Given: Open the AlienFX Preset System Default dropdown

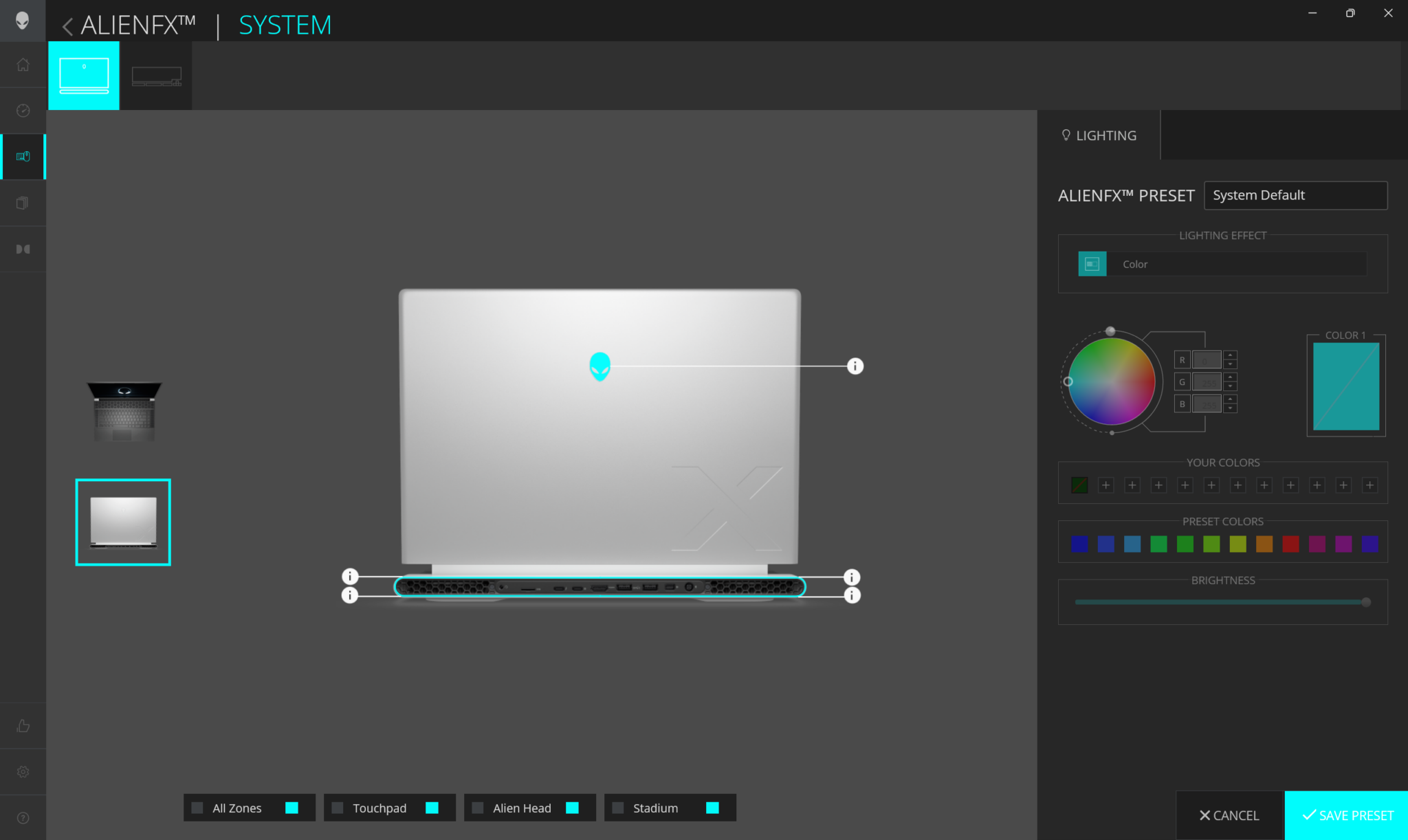Looking at the screenshot, I should click(x=1295, y=195).
